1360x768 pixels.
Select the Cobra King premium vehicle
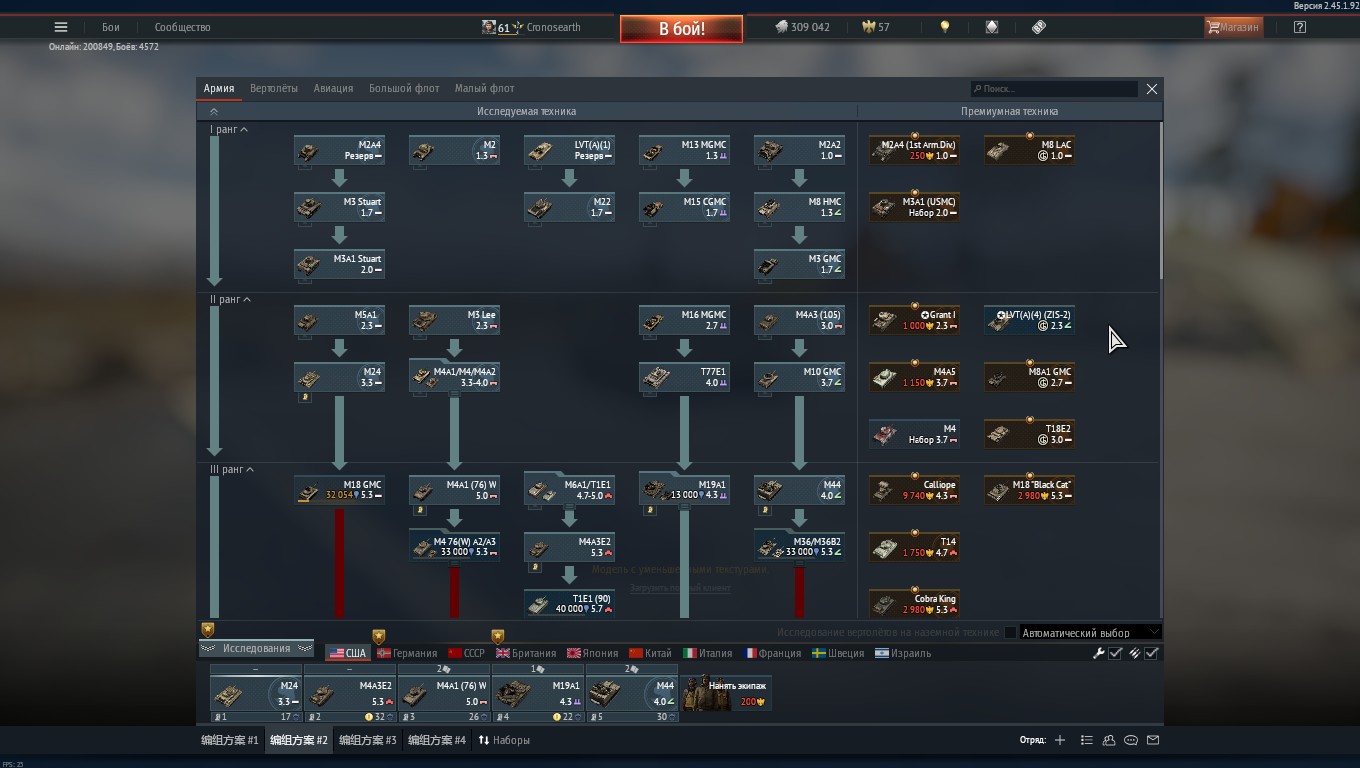914,603
